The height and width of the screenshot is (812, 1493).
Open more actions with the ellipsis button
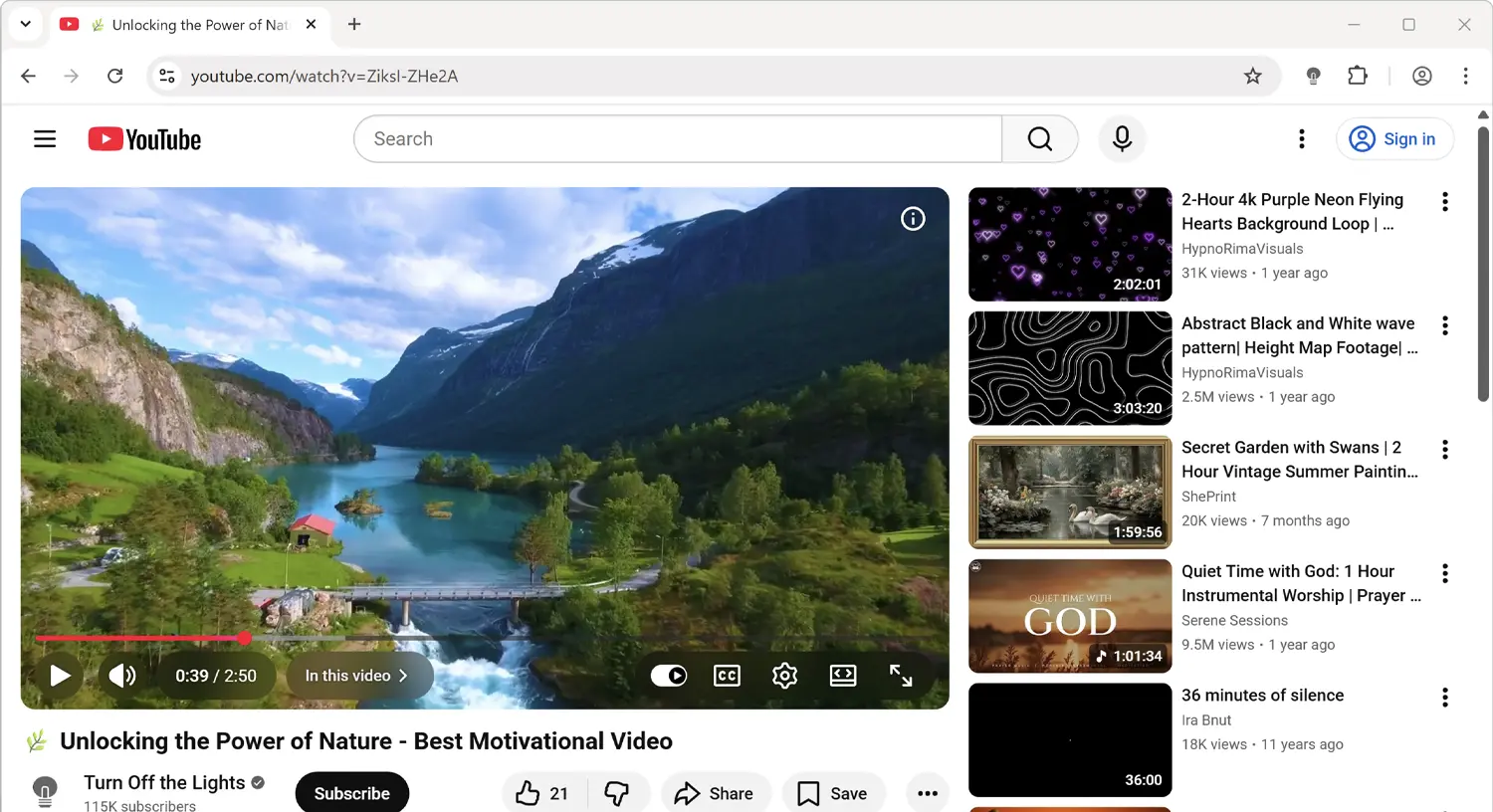[x=927, y=792]
